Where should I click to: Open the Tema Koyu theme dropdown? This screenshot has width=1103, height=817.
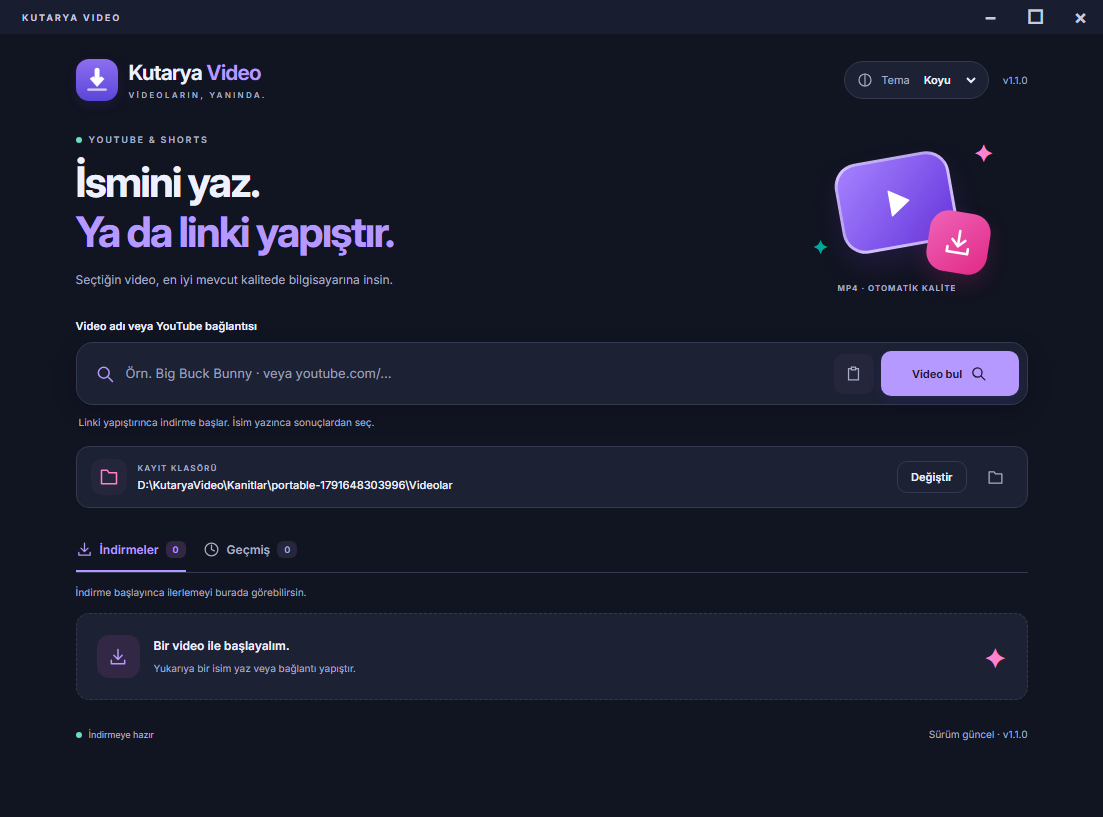coord(916,80)
